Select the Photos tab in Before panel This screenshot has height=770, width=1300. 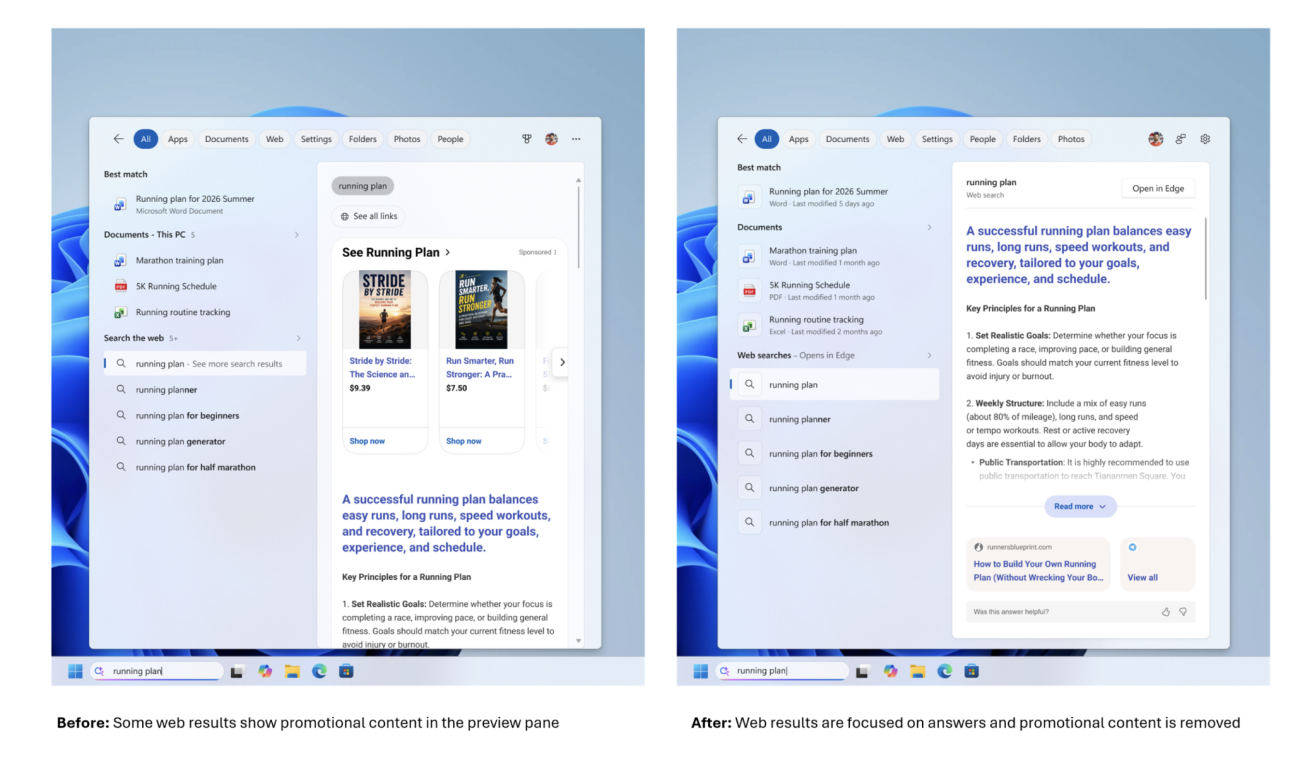click(x=407, y=139)
